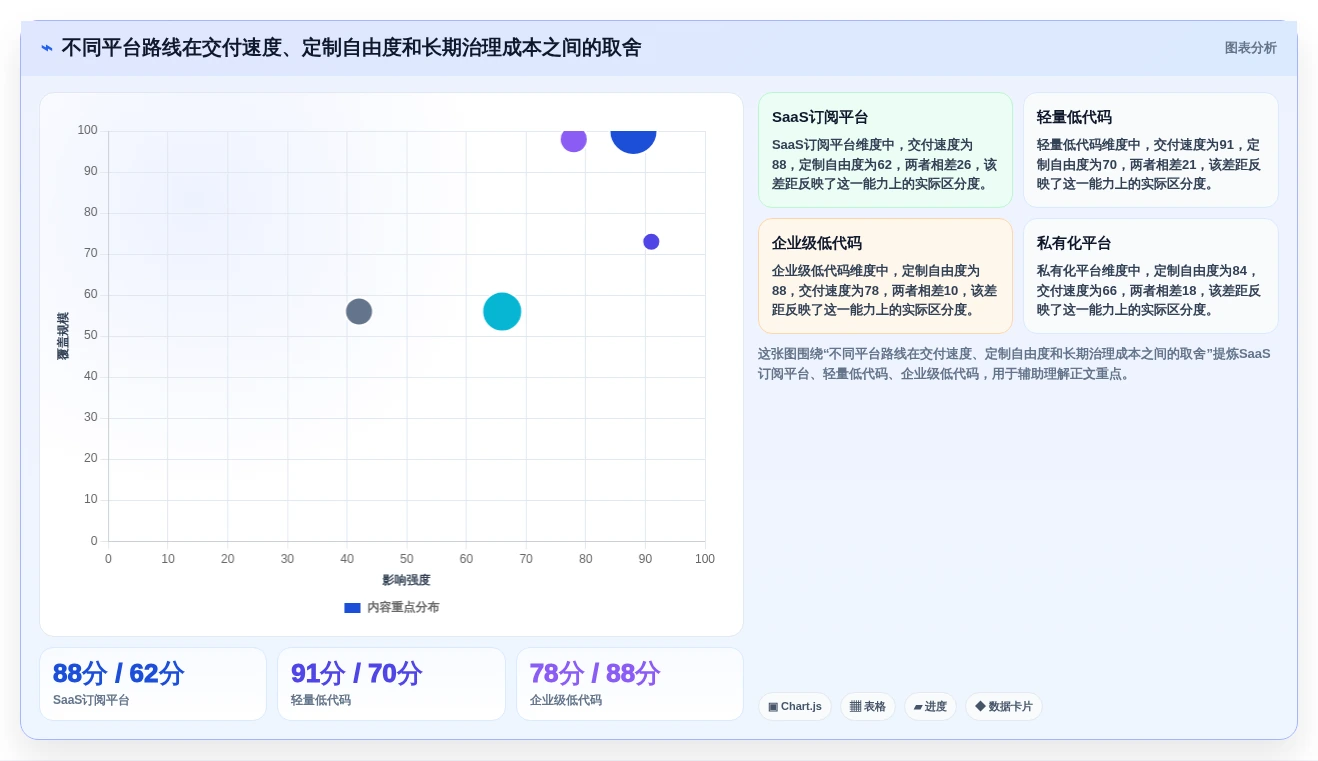Click the 表格 tag chip

[x=868, y=707]
